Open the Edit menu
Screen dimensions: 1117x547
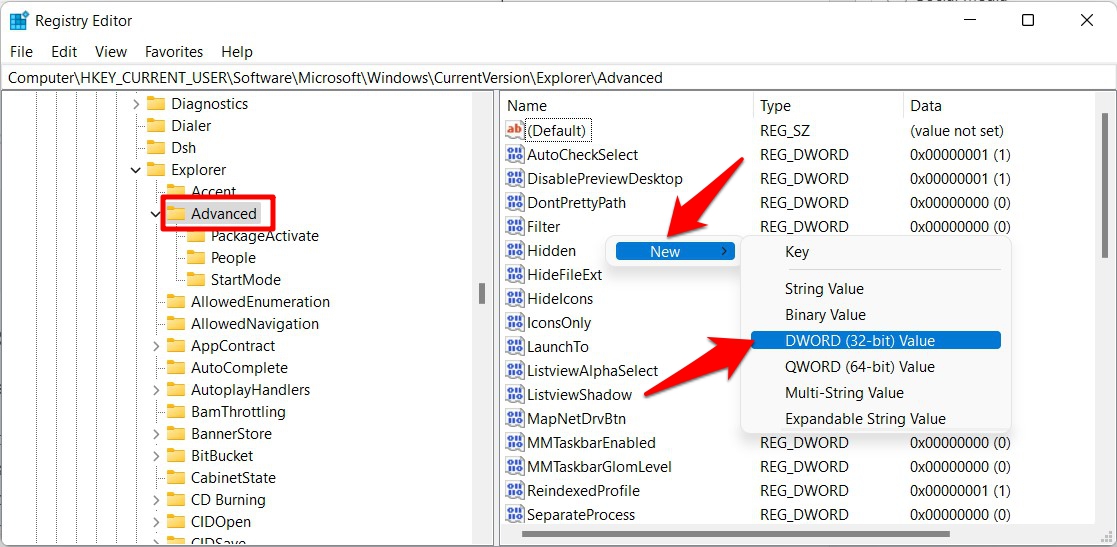[64, 52]
